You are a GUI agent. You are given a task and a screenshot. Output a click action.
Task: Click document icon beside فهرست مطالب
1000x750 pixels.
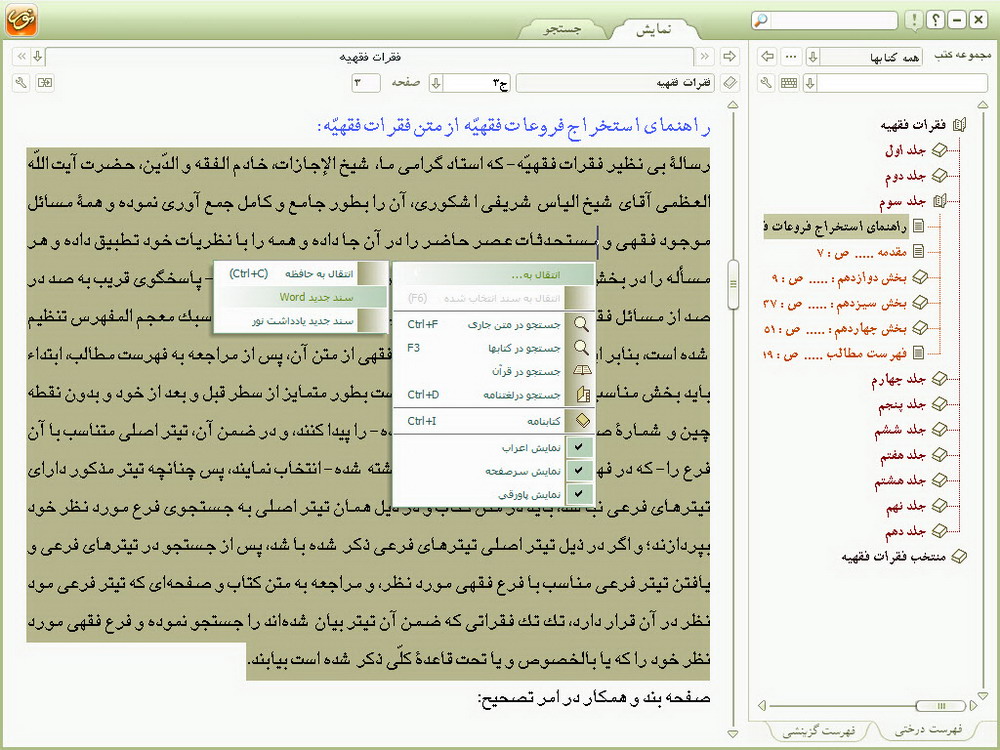pyautogui.click(x=918, y=353)
